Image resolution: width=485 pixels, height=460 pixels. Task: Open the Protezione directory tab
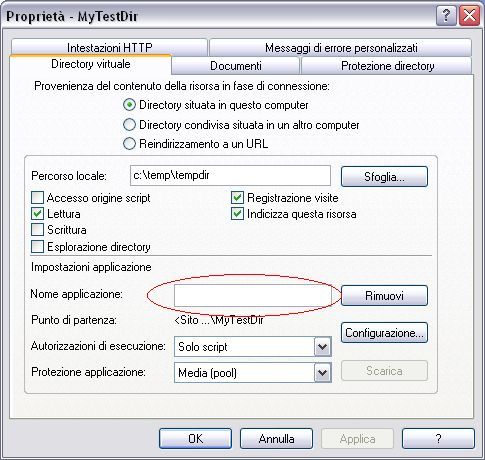coord(387,66)
